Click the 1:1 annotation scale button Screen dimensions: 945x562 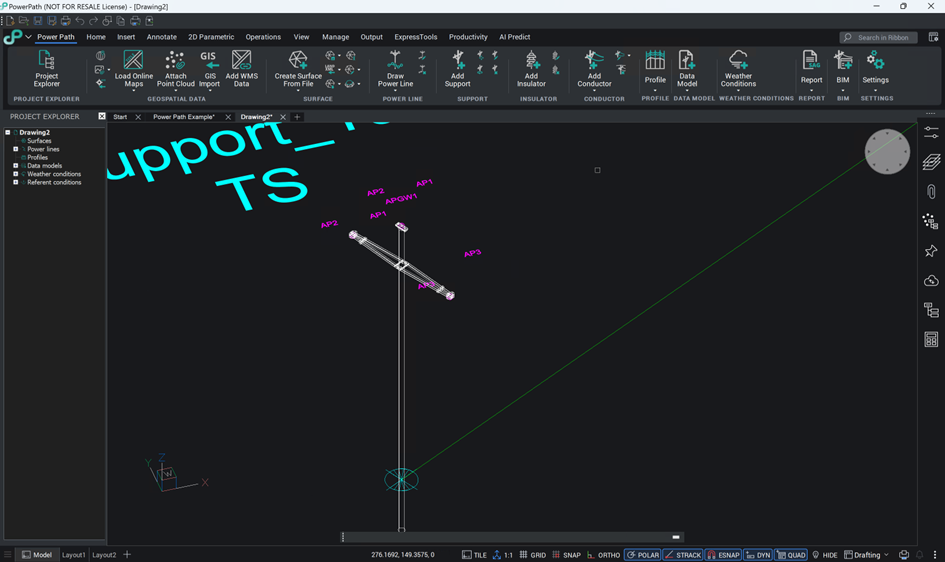click(503, 555)
